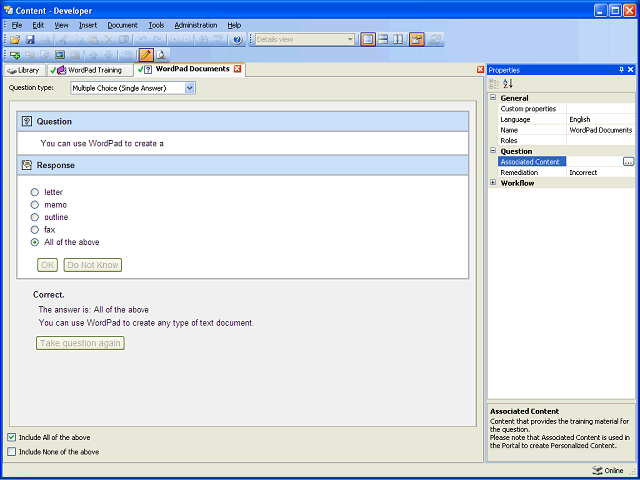Open the Document menu
Viewport: 640px width, 480px height.
point(122,25)
